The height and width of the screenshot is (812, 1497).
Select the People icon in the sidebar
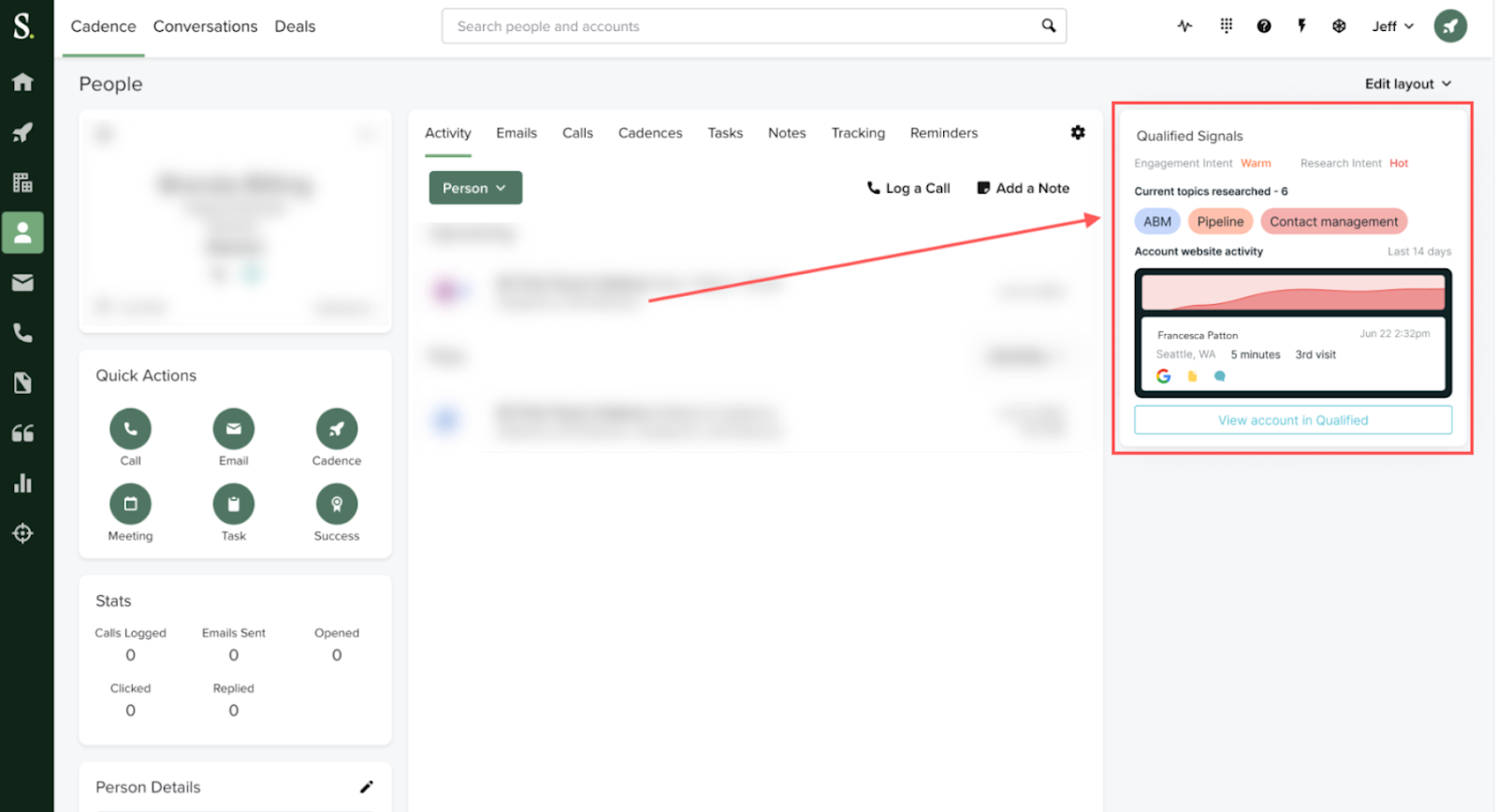click(22, 233)
